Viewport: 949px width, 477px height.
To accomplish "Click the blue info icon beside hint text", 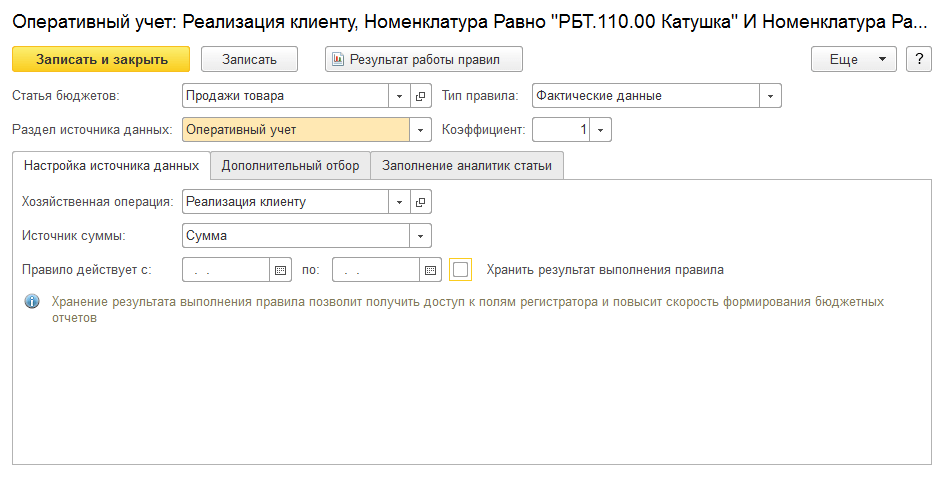I will (x=32, y=301).
